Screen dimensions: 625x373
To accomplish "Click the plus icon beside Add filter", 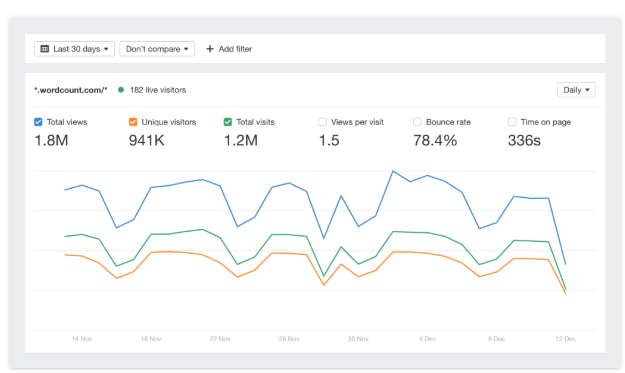I will 210,49.
